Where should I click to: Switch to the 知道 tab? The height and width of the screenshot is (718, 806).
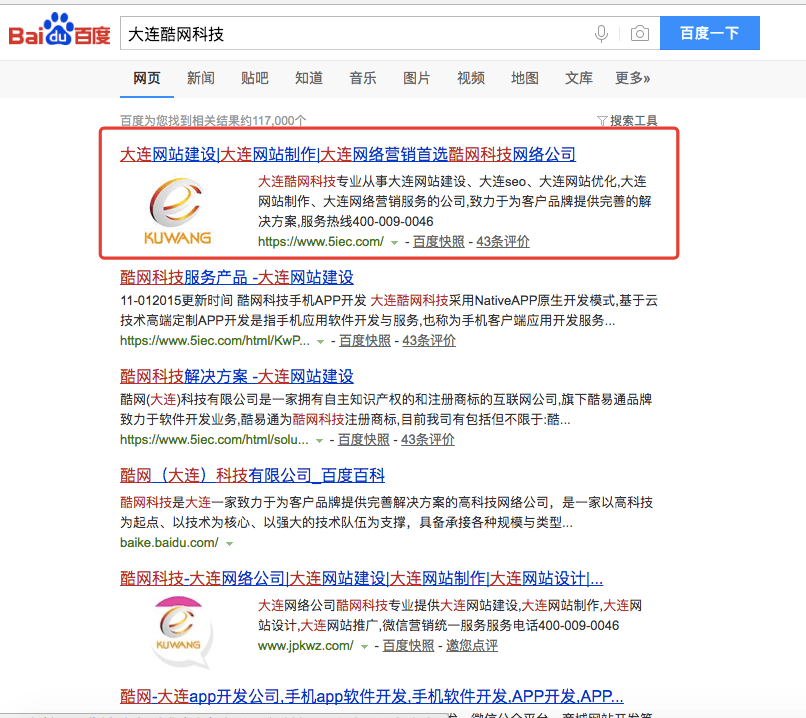(309, 78)
